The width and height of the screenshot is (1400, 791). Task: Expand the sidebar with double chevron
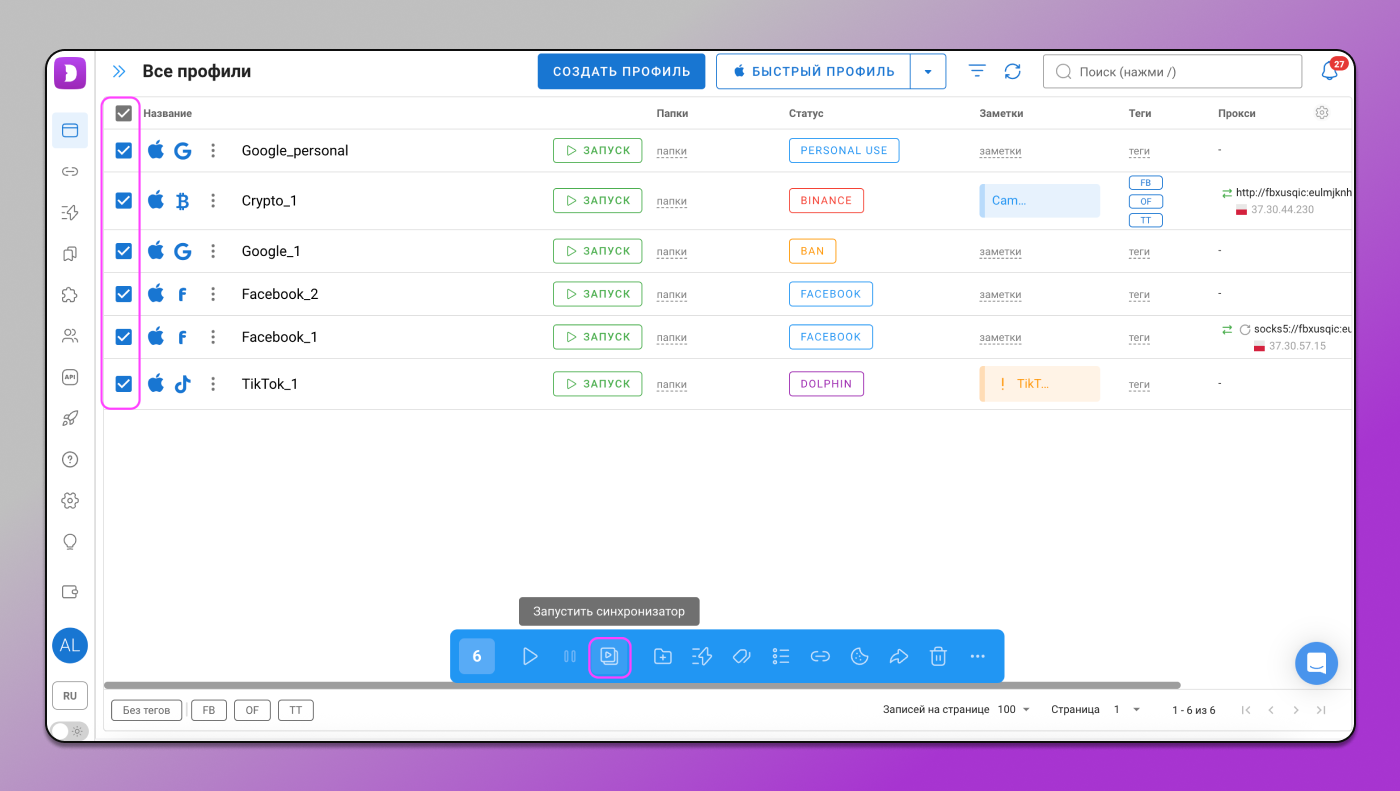click(119, 72)
